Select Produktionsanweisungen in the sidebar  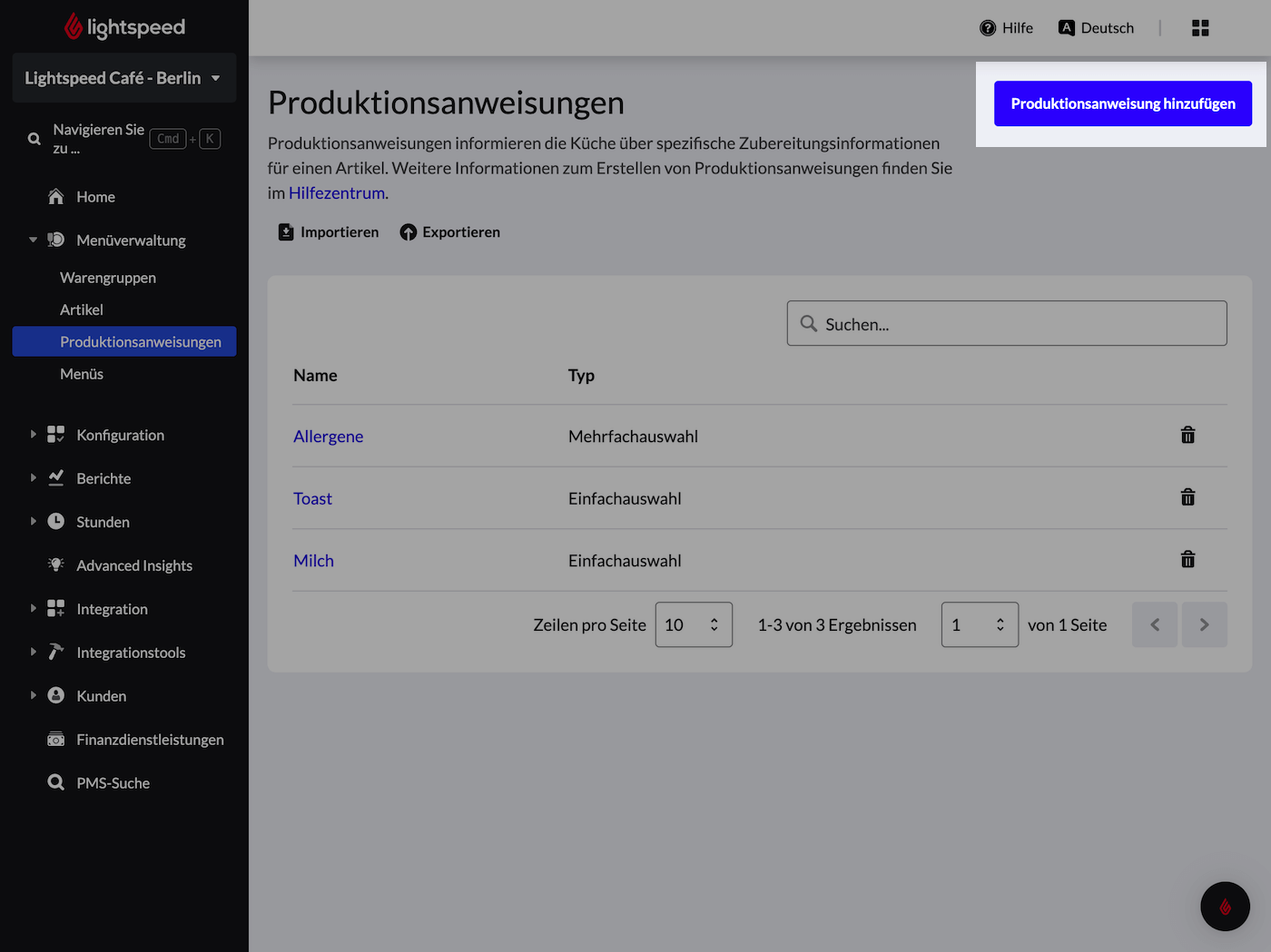click(124, 341)
